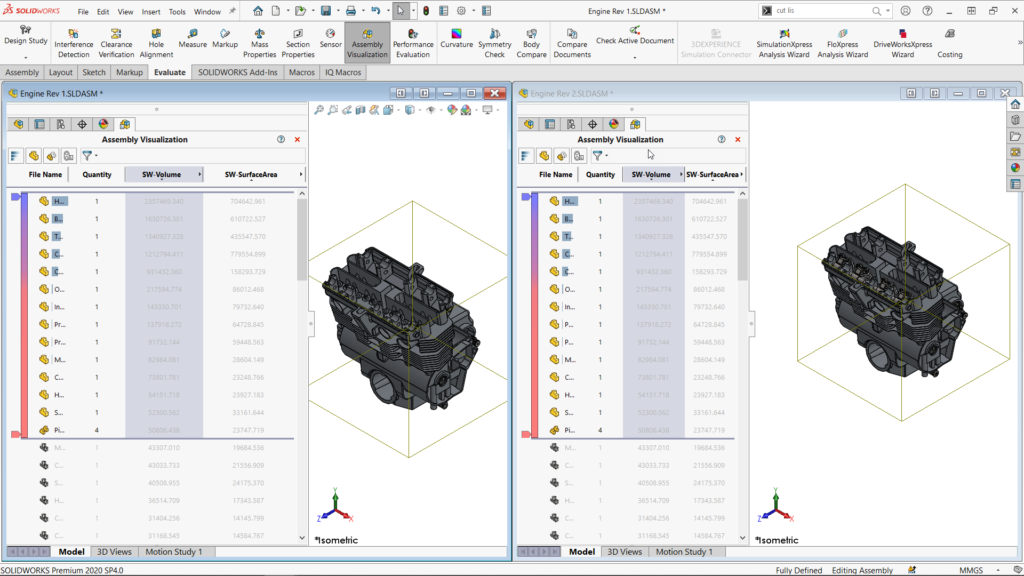Open Assembly Visualization help in Rev 1
Screen dimensions: 1024x576
pyautogui.click(x=281, y=139)
